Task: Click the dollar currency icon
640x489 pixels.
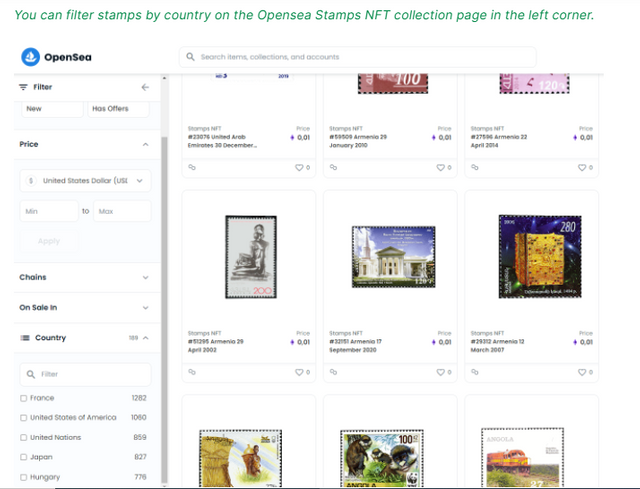Action: 31,180
